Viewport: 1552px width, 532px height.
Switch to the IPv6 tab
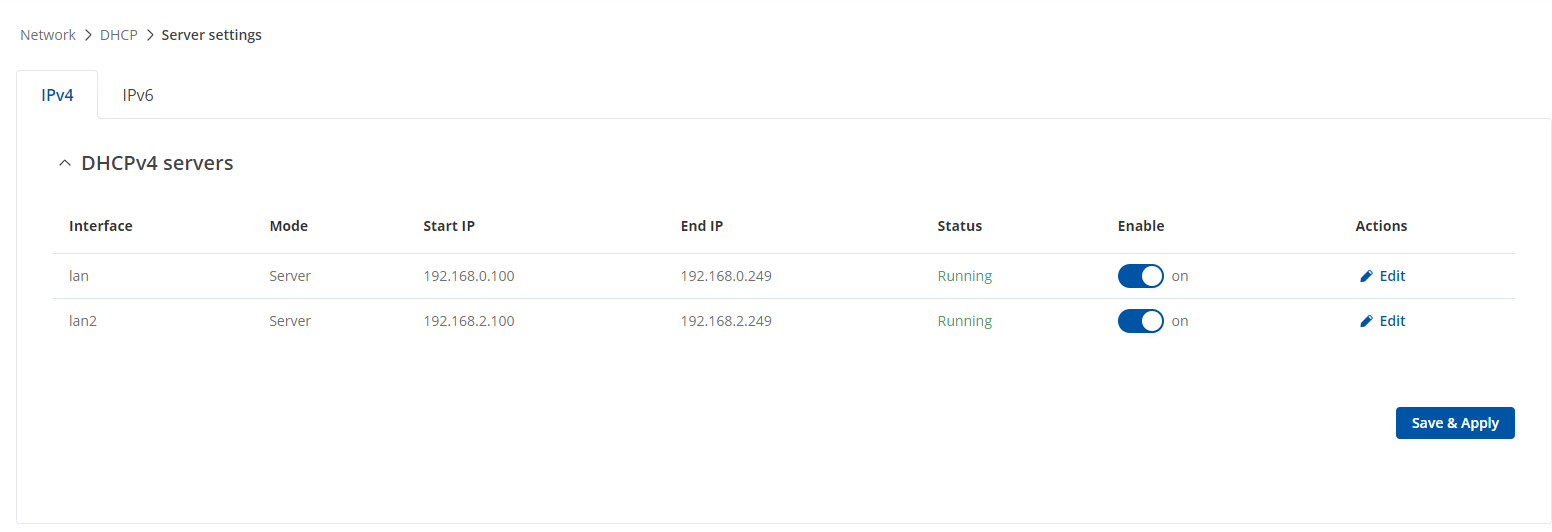138,96
